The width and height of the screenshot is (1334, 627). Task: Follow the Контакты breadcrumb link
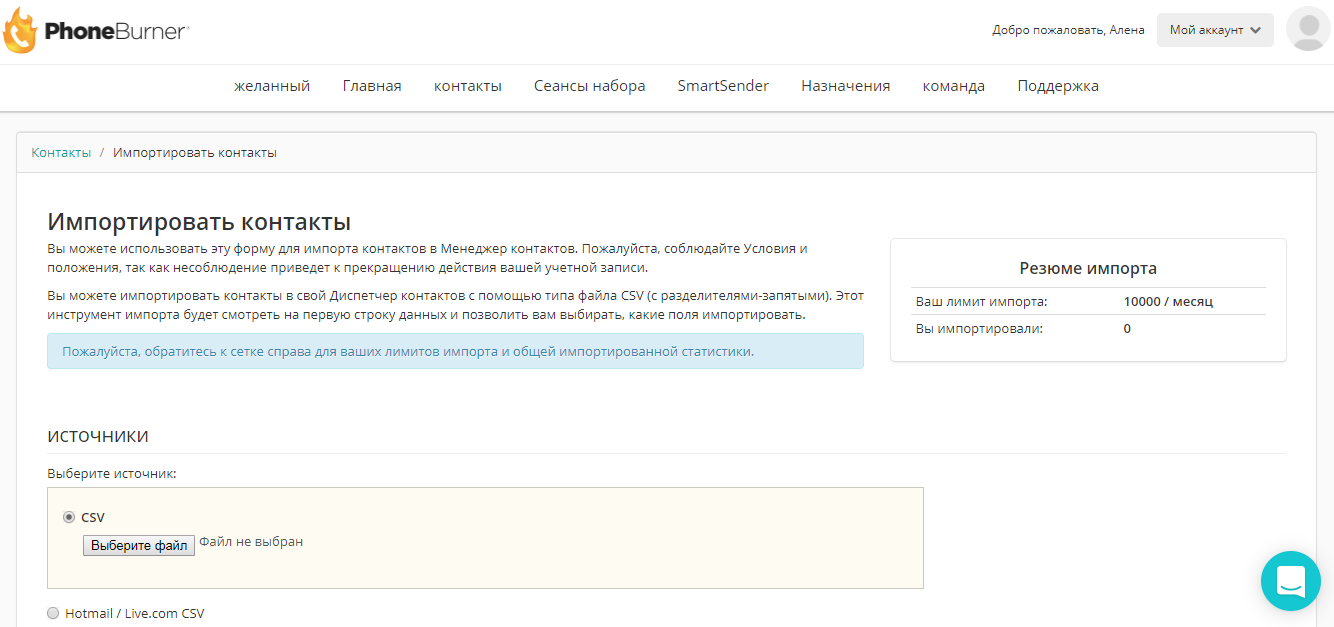(x=61, y=152)
